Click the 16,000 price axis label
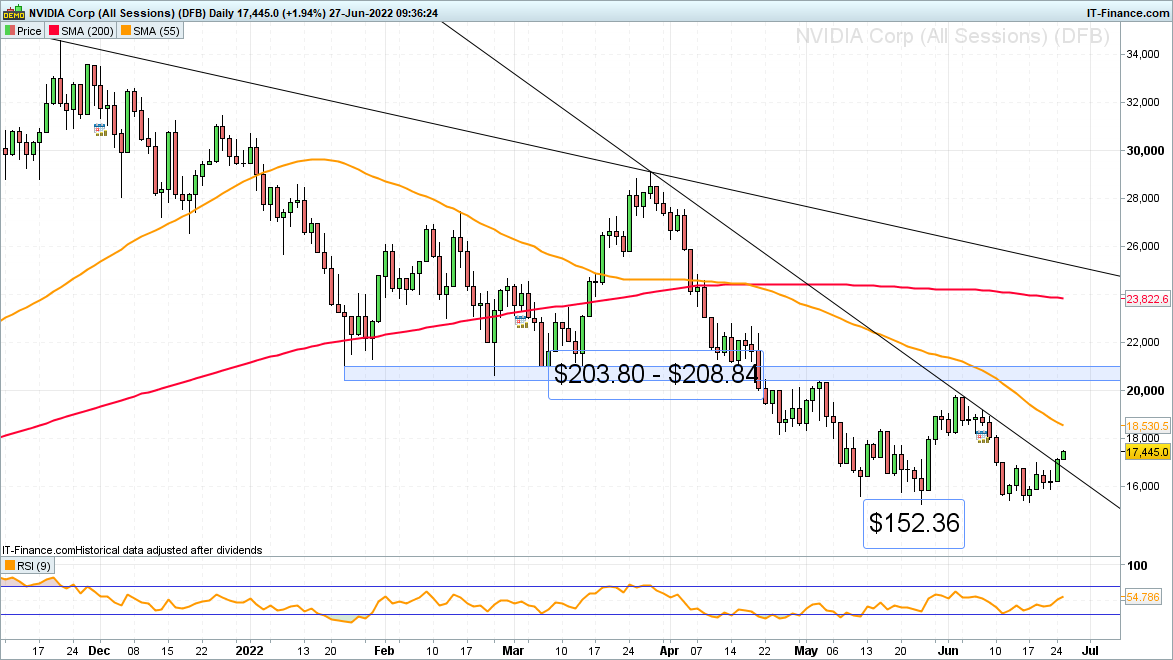Image resolution: width=1173 pixels, height=660 pixels. (1145, 486)
